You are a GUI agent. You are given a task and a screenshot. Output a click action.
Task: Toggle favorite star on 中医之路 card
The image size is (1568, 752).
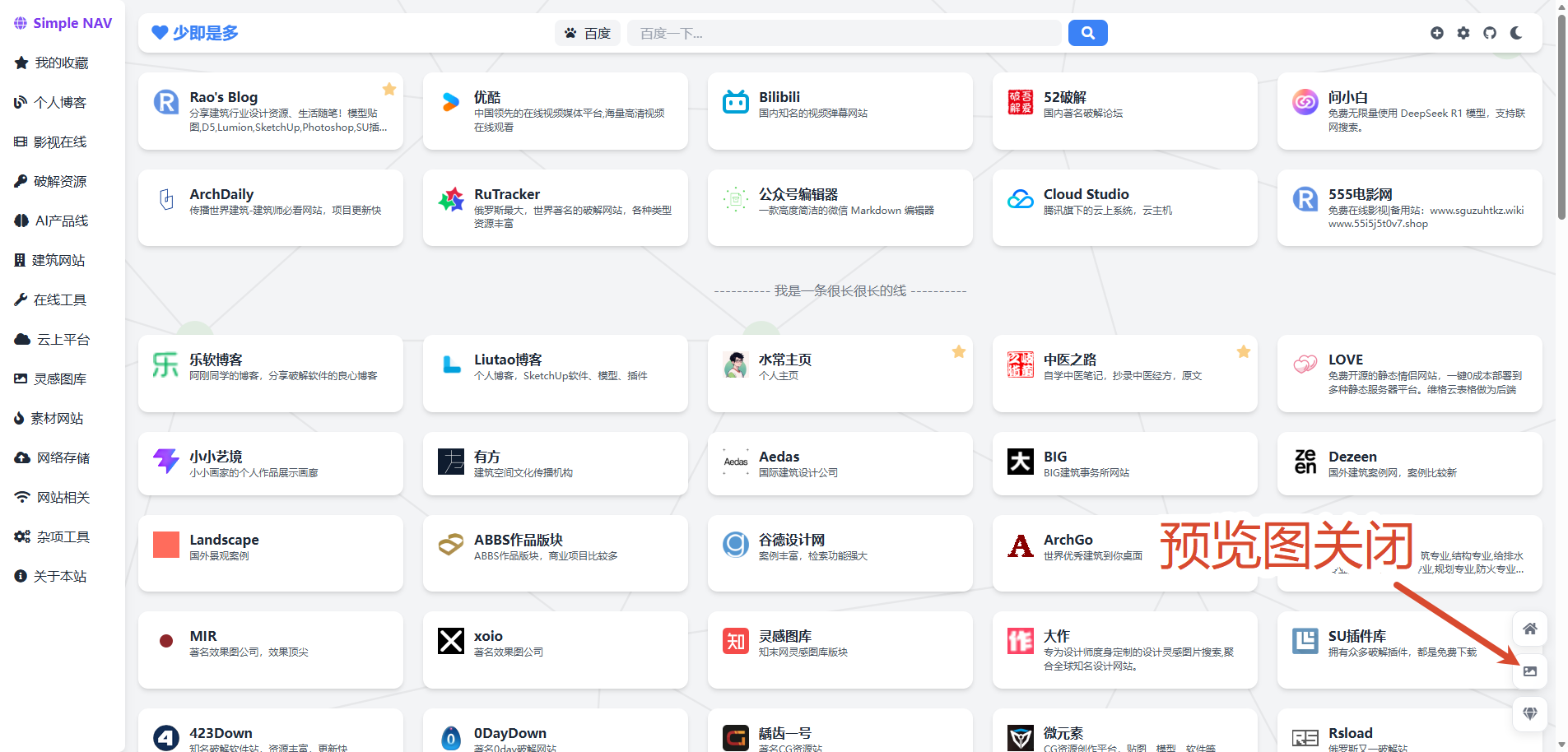1244,351
